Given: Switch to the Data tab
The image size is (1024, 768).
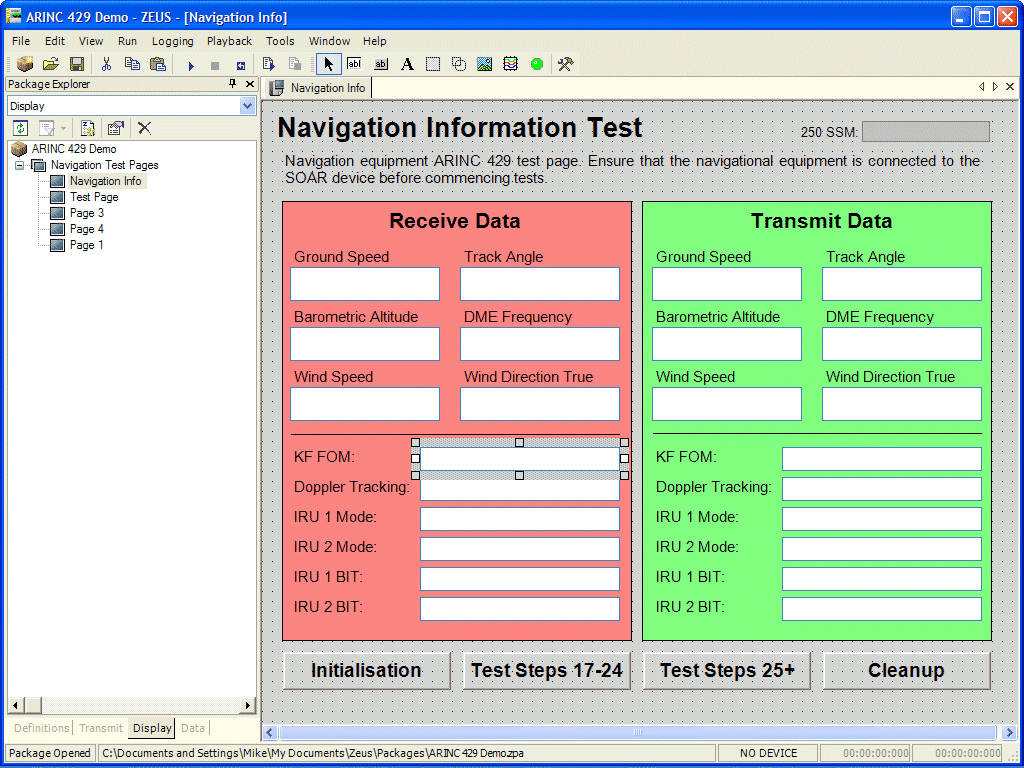Looking at the screenshot, I should tap(193, 728).
